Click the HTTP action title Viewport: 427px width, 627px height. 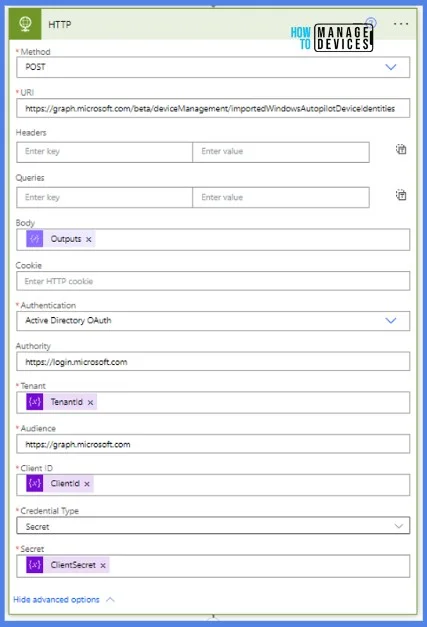click(x=60, y=24)
